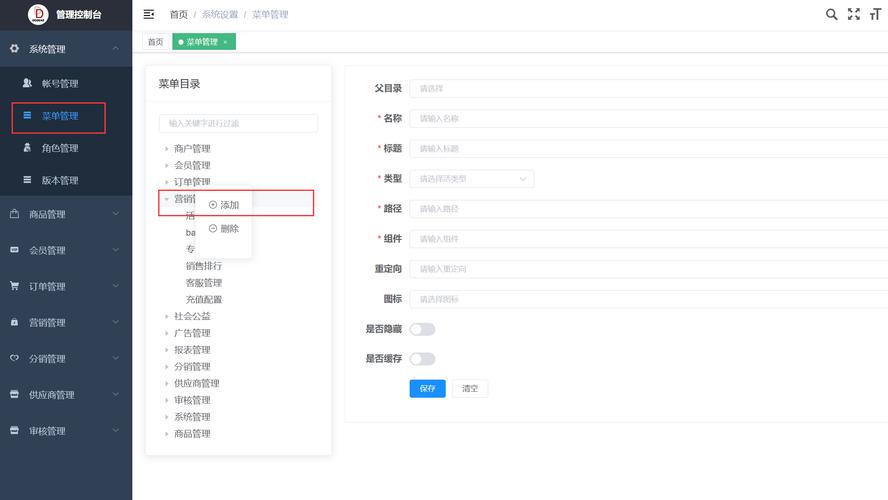This screenshot has width=888, height=500.
Task: Click 系统设置 breadcrumb link
Action: click(220, 15)
